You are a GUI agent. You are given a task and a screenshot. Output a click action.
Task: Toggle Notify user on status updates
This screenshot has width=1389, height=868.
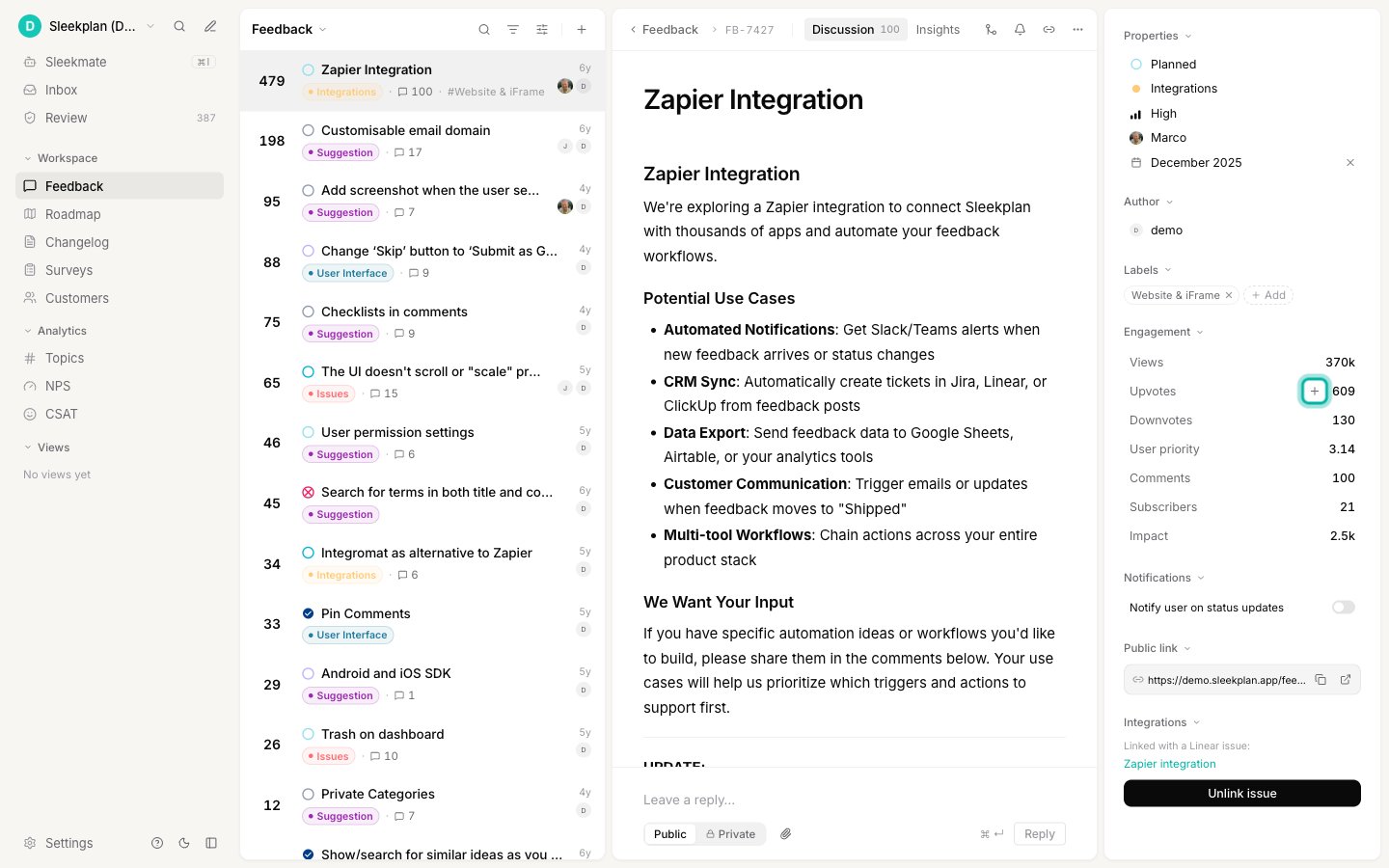pyautogui.click(x=1344, y=608)
